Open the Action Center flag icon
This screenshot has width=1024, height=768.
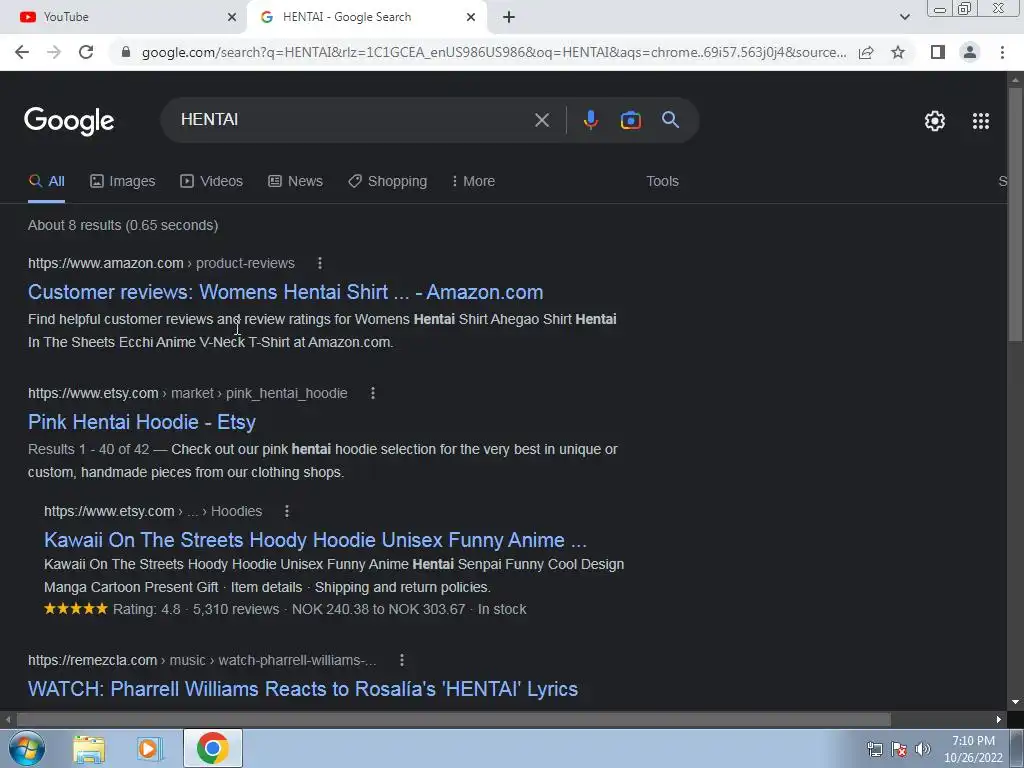pyautogui.click(x=899, y=749)
